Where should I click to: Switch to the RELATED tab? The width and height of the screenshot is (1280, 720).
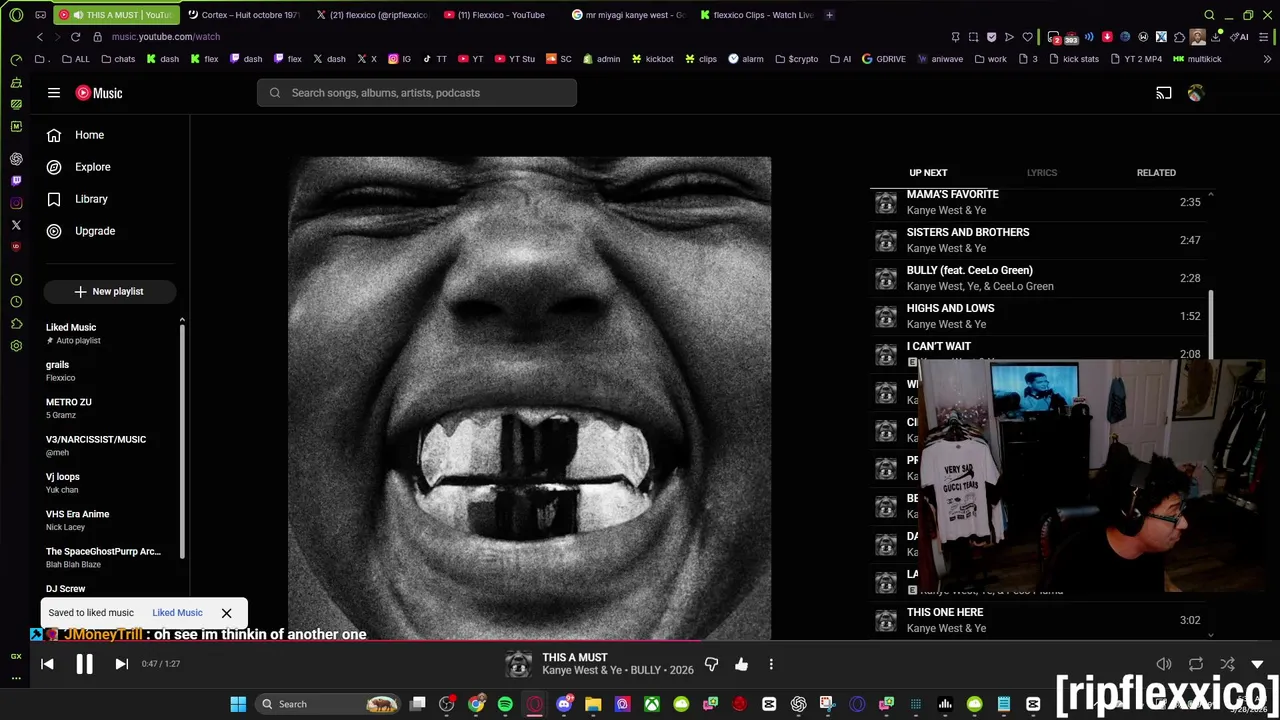(x=1156, y=173)
